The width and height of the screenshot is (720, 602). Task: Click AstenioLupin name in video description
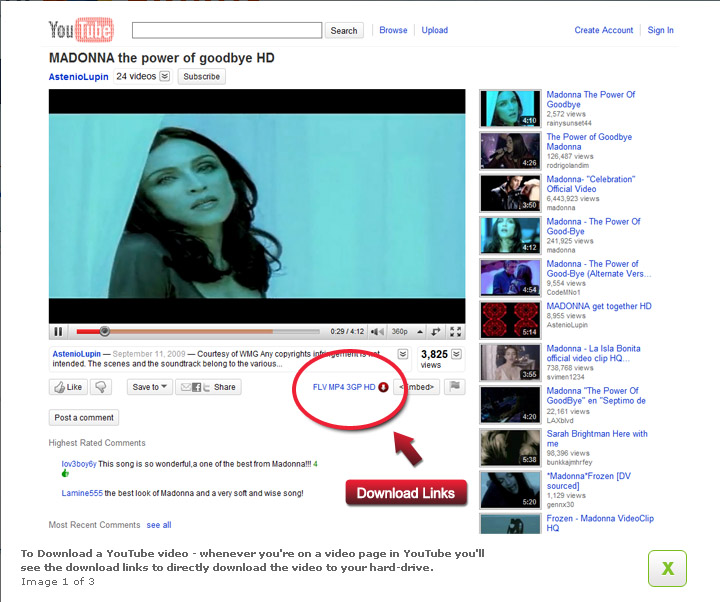pyautogui.click(x=77, y=354)
